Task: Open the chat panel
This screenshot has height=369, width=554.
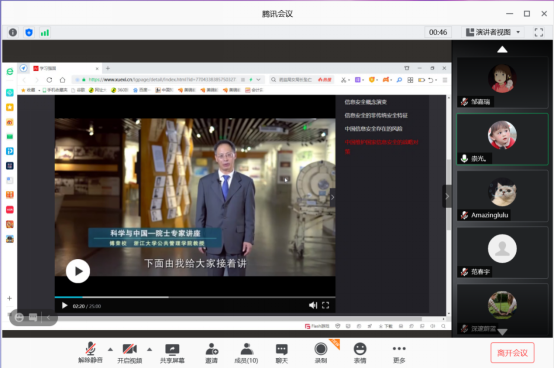Action: point(282,353)
